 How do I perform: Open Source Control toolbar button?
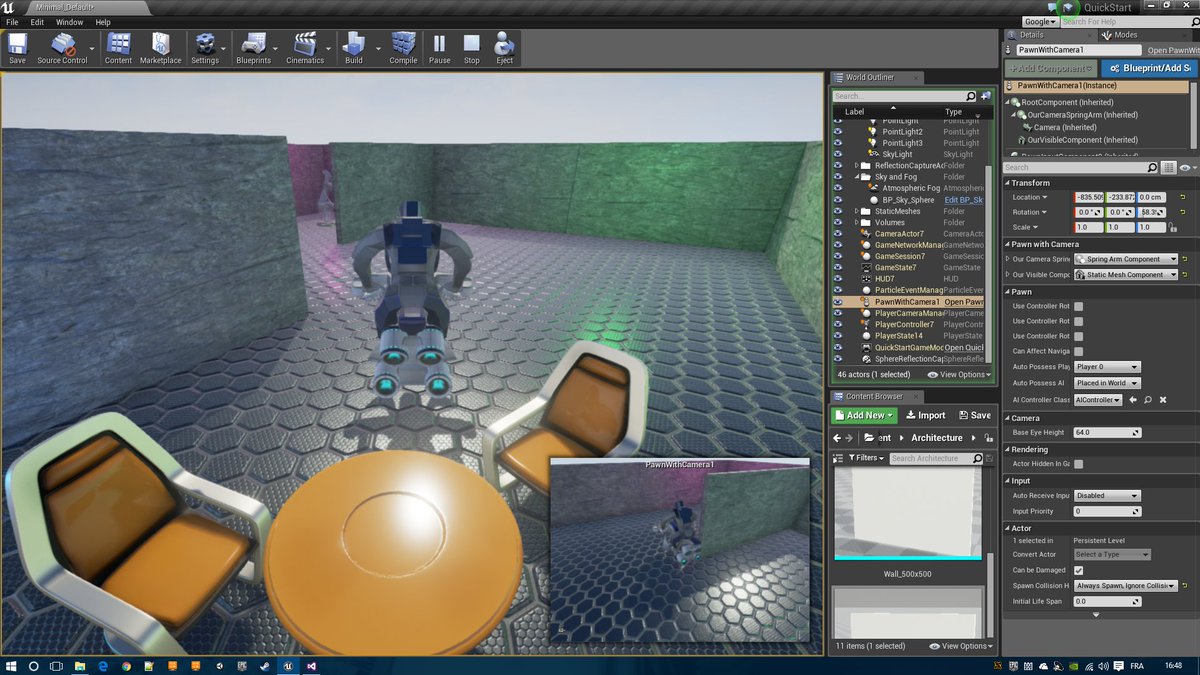coord(62,48)
